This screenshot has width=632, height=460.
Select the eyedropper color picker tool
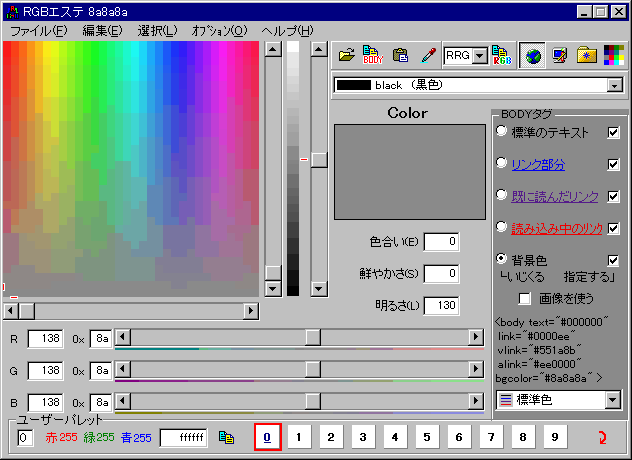click(x=427, y=56)
